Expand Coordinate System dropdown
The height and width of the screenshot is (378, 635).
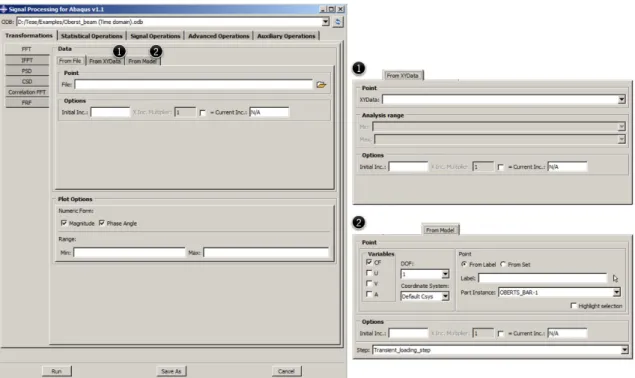tap(445, 297)
